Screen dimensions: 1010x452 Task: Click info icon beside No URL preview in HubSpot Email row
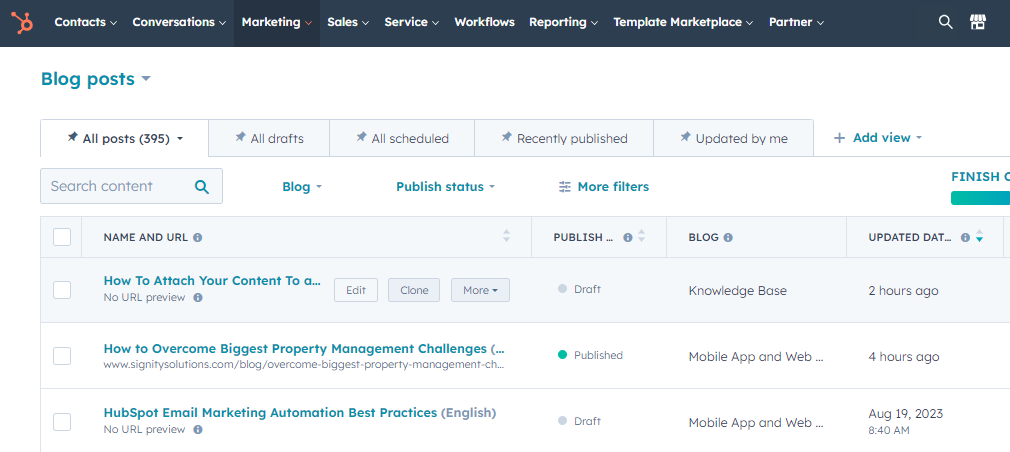[x=198, y=429]
